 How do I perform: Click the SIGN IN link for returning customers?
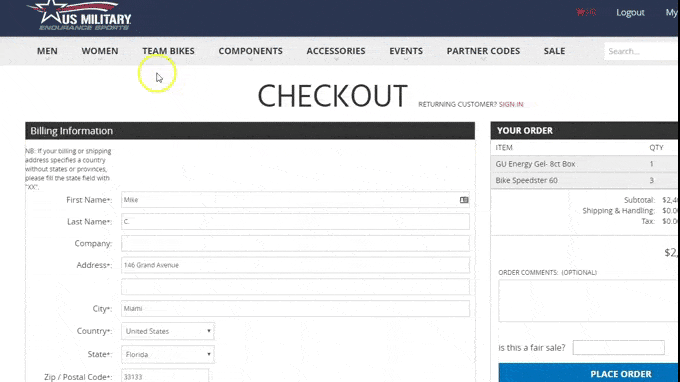511,104
